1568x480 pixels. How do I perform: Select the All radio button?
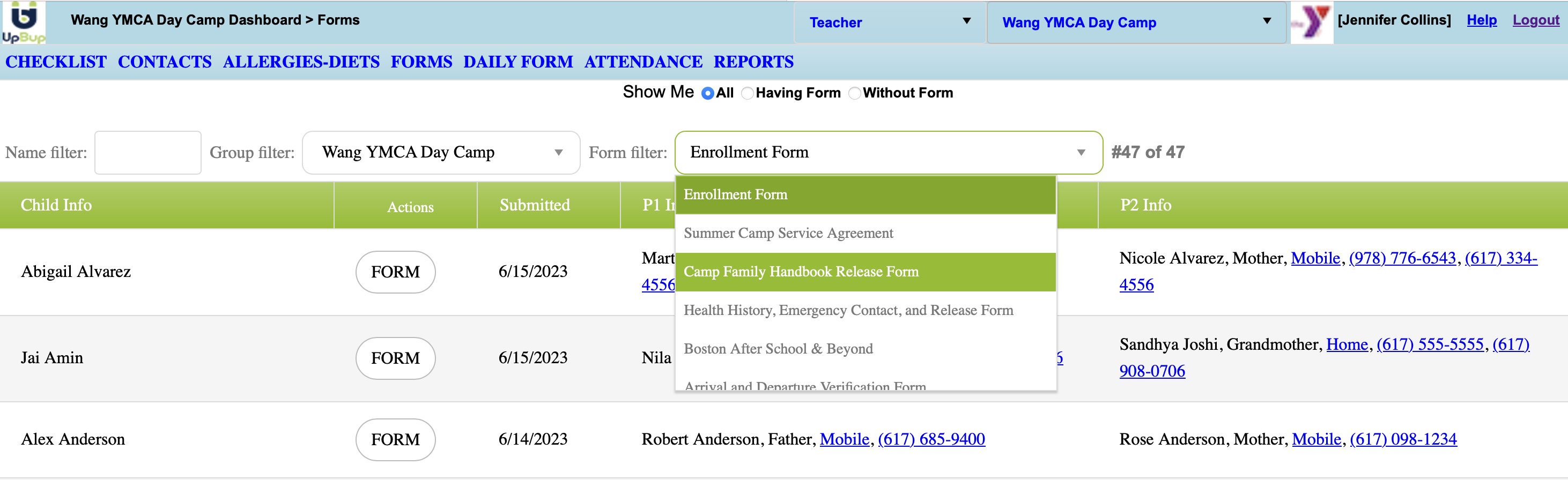tap(707, 93)
